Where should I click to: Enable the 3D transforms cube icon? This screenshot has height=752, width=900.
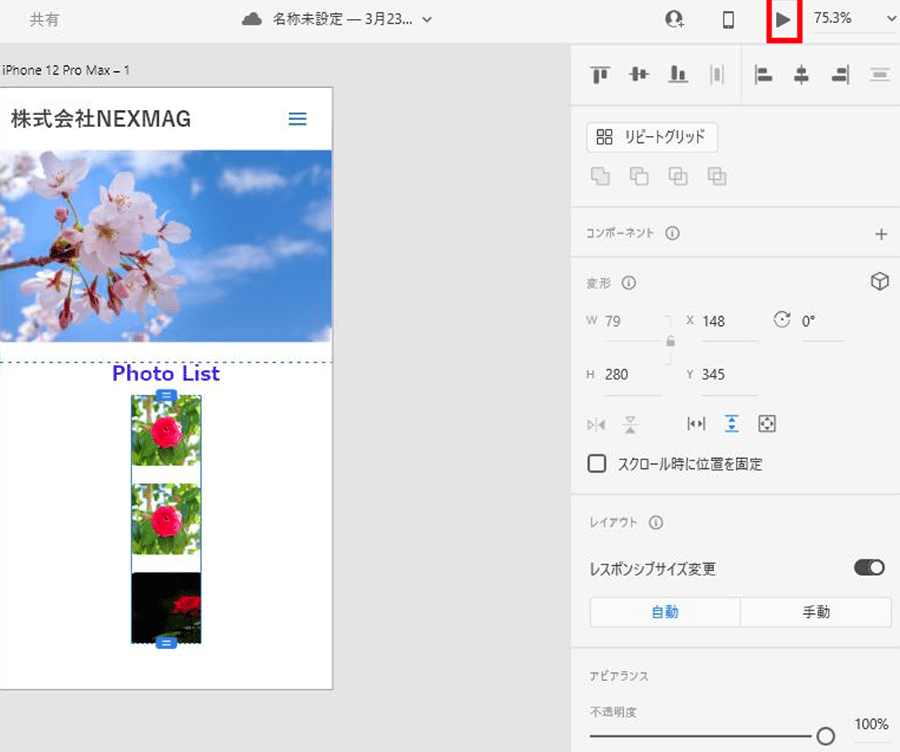(x=879, y=281)
